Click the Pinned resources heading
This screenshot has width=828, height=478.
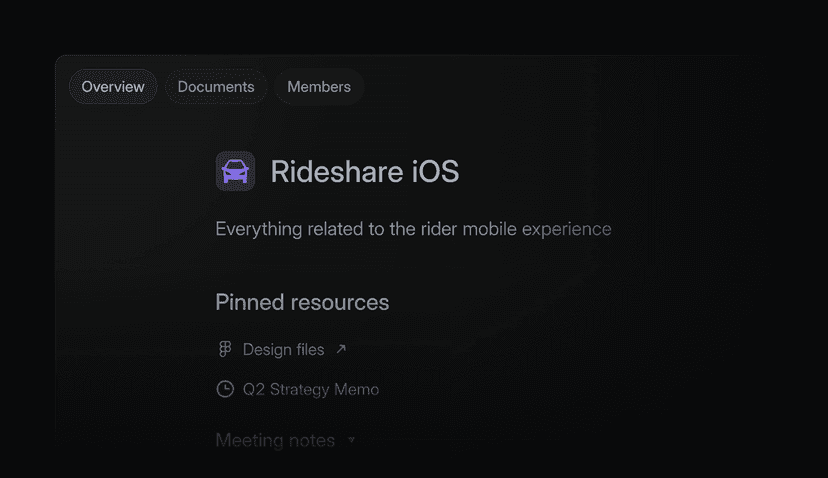tap(302, 303)
